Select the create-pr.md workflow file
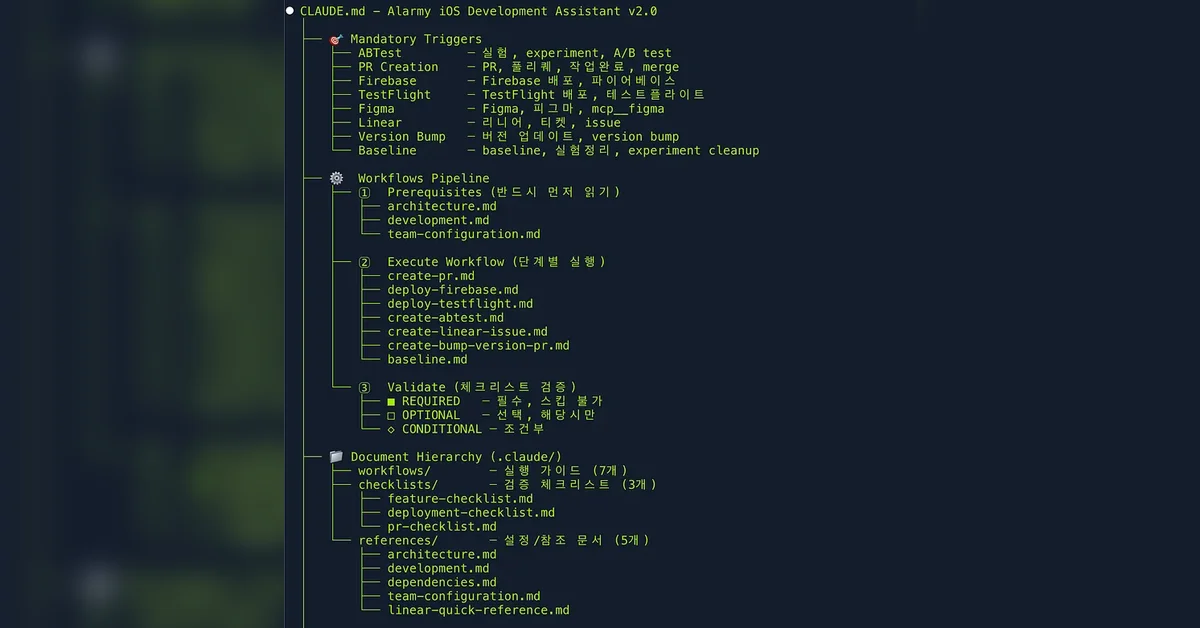Screen dimensions: 1200x628 431,276
